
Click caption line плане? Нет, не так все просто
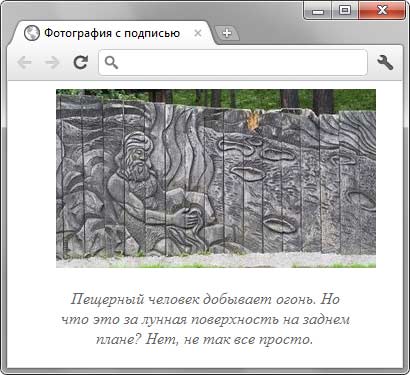pos(204,340)
